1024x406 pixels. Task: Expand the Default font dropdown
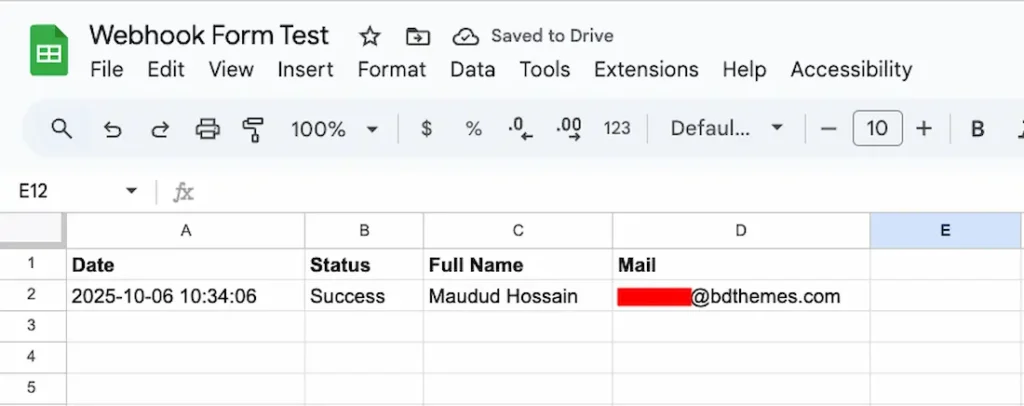tap(726, 128)
